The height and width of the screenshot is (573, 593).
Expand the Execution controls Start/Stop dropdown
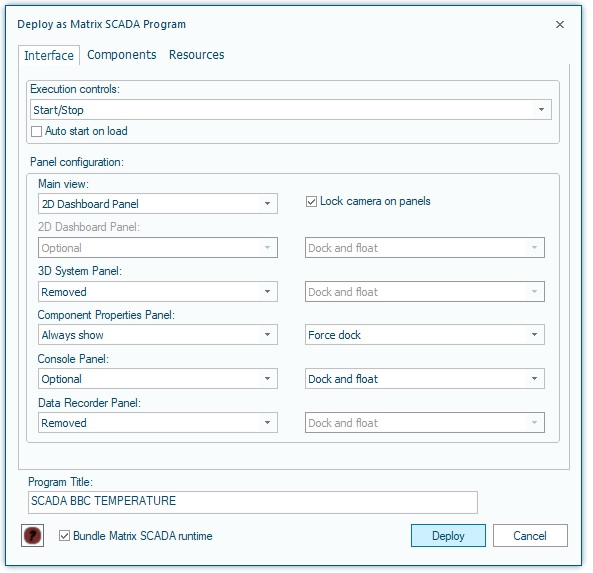click(290, 110)
